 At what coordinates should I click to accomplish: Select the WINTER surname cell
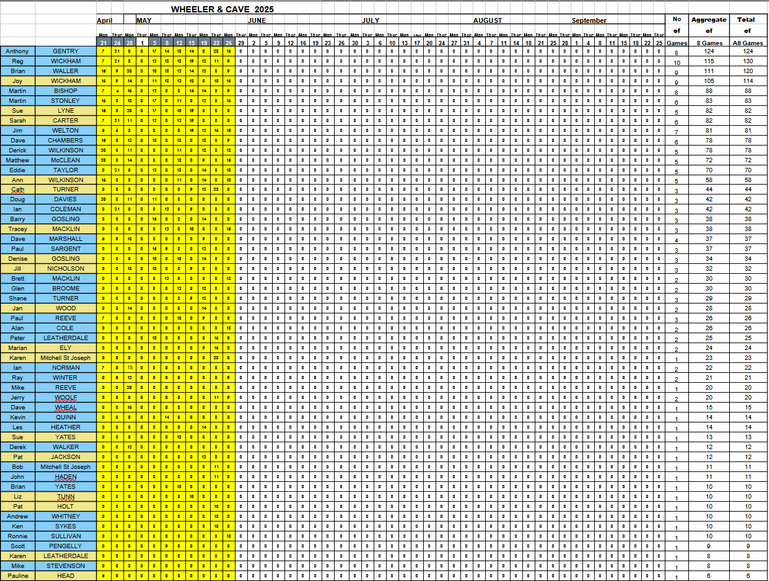point(66,378)
